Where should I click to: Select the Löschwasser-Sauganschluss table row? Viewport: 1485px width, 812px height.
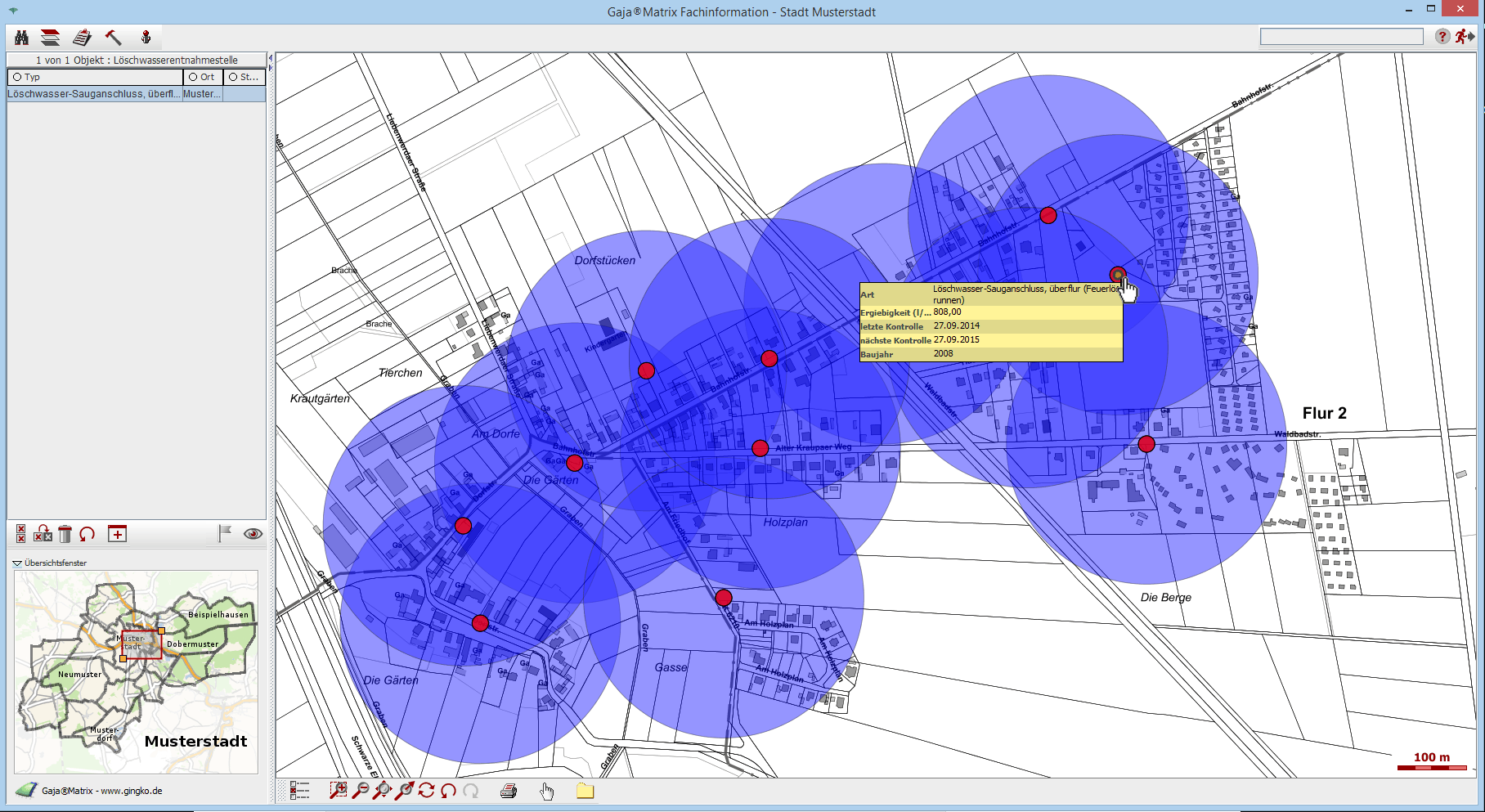point(94,94)
